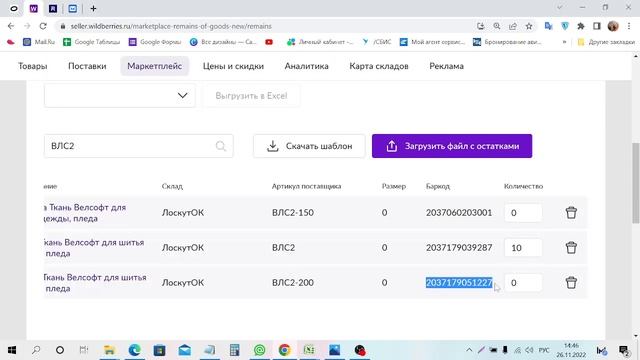Click the quantity field showing 10
The height and width of the screenshot is (360, 640).
[523, 247]
